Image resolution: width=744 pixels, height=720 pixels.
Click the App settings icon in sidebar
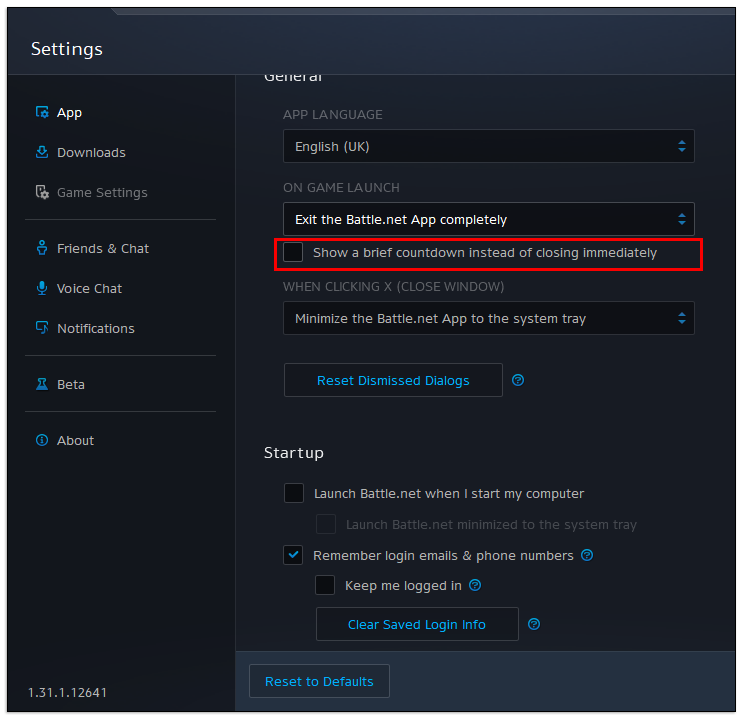(42, 112)
